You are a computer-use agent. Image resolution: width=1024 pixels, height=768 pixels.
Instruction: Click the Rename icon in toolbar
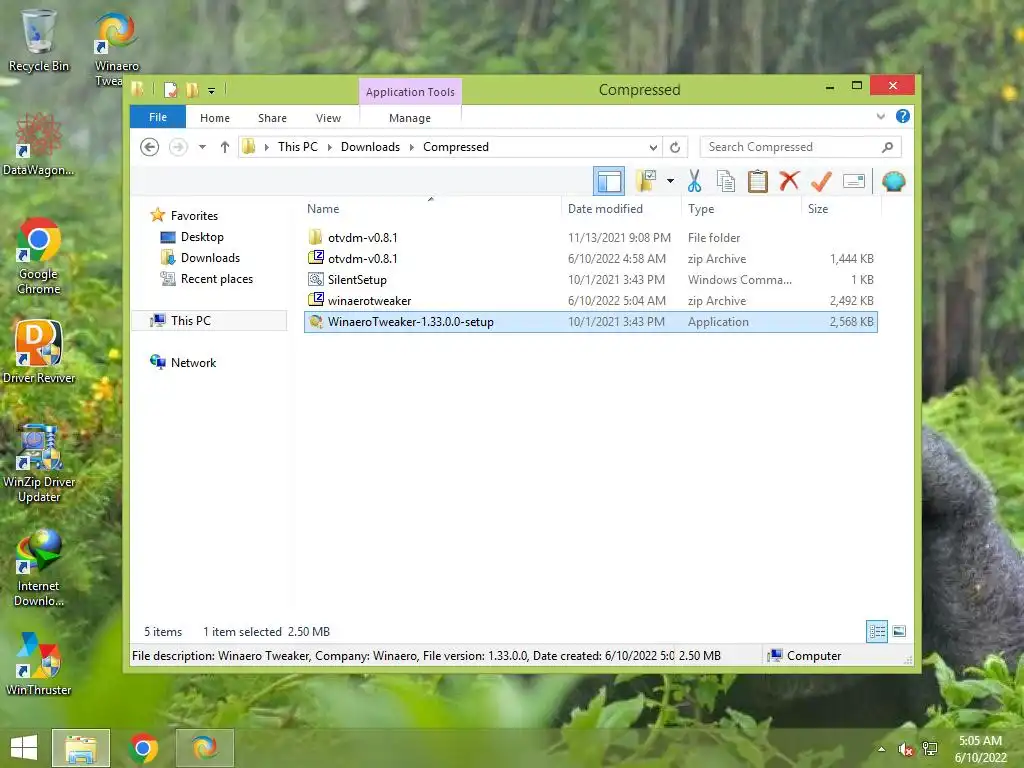[854, 181]
